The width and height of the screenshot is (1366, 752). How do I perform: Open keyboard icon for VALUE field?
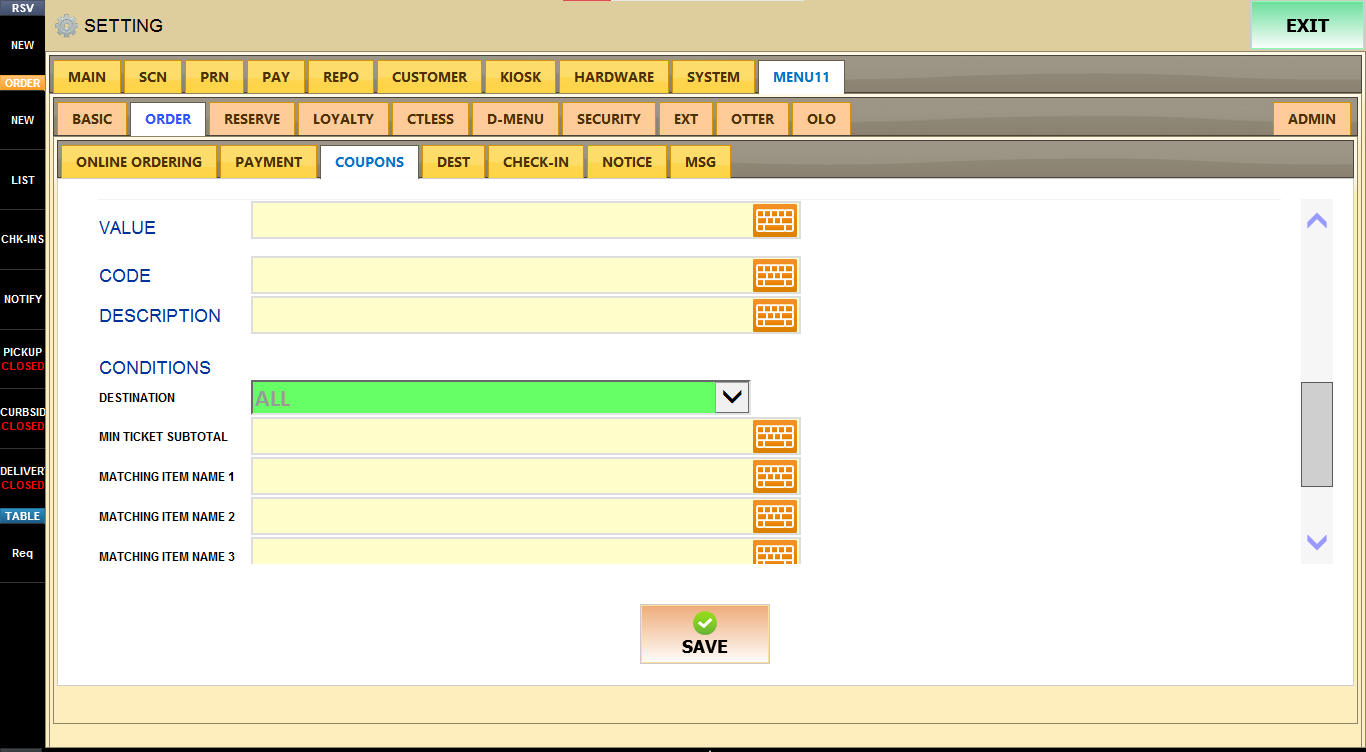(x=775, y=220)
